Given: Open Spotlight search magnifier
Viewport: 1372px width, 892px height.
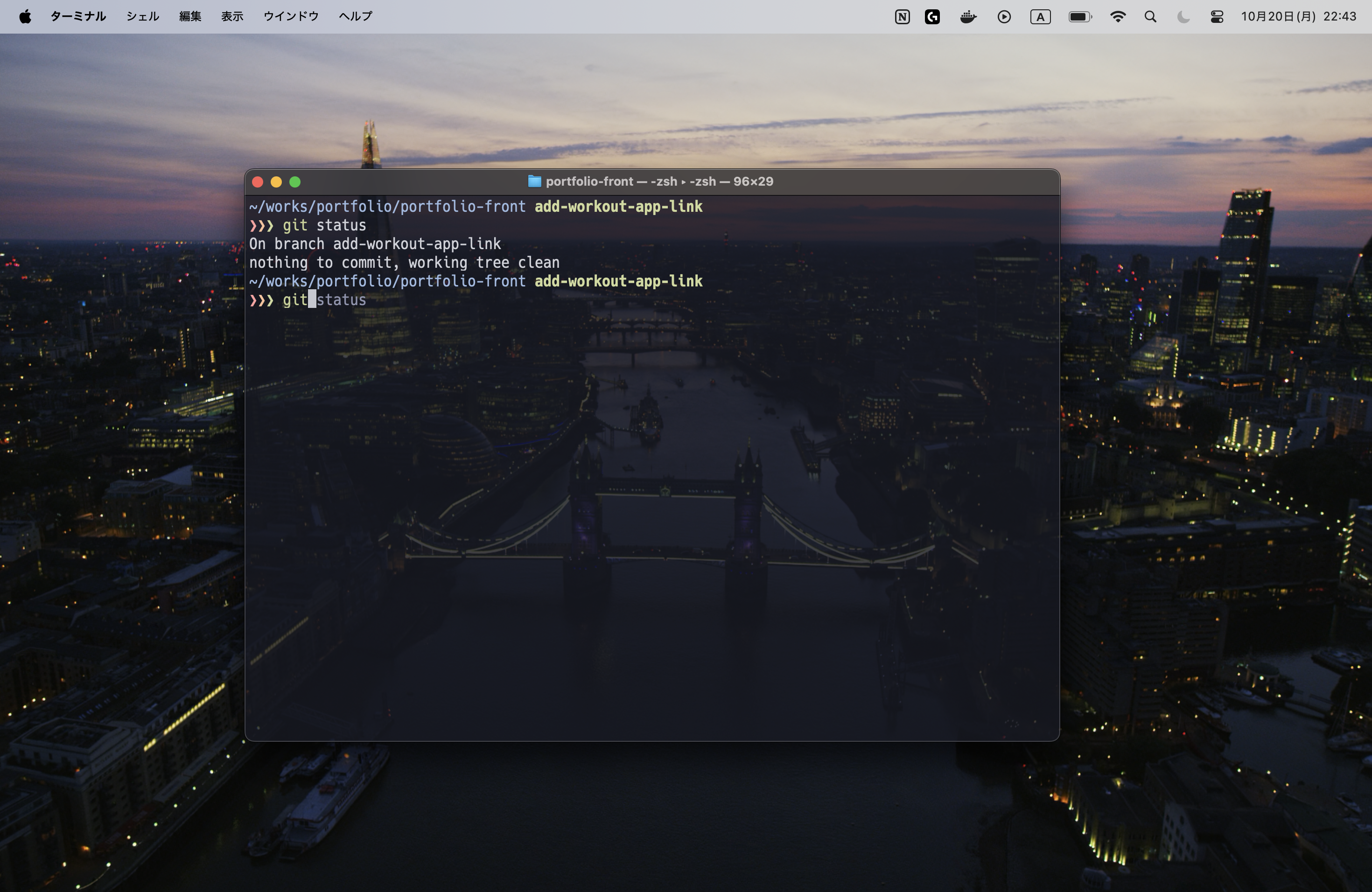Looking at the screenshot, I should coord(1150,17).
